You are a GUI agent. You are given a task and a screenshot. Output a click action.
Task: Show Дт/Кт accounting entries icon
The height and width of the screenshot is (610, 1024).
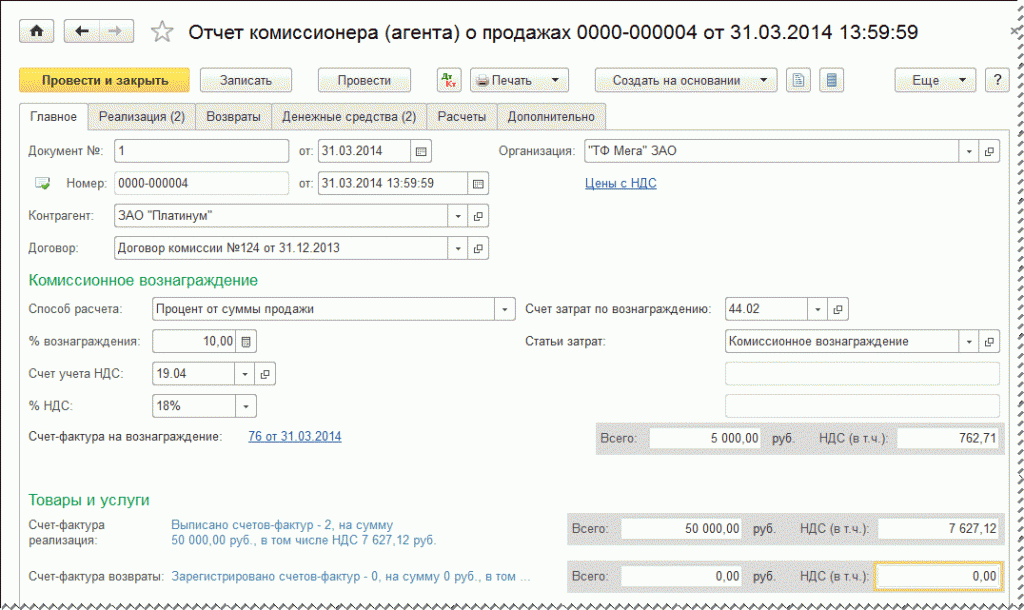click(449, 80)
